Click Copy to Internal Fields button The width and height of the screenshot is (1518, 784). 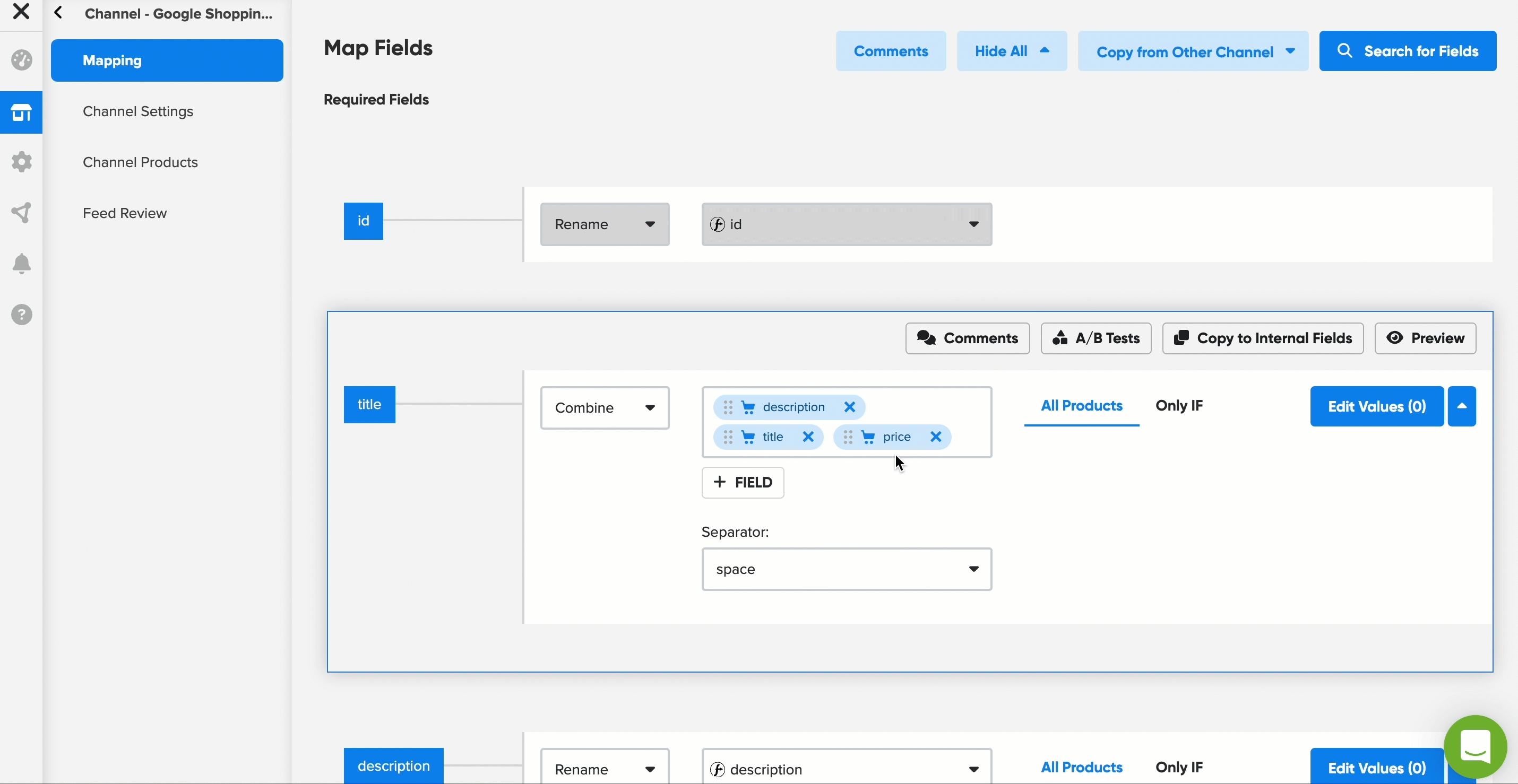coord(1262,338)
